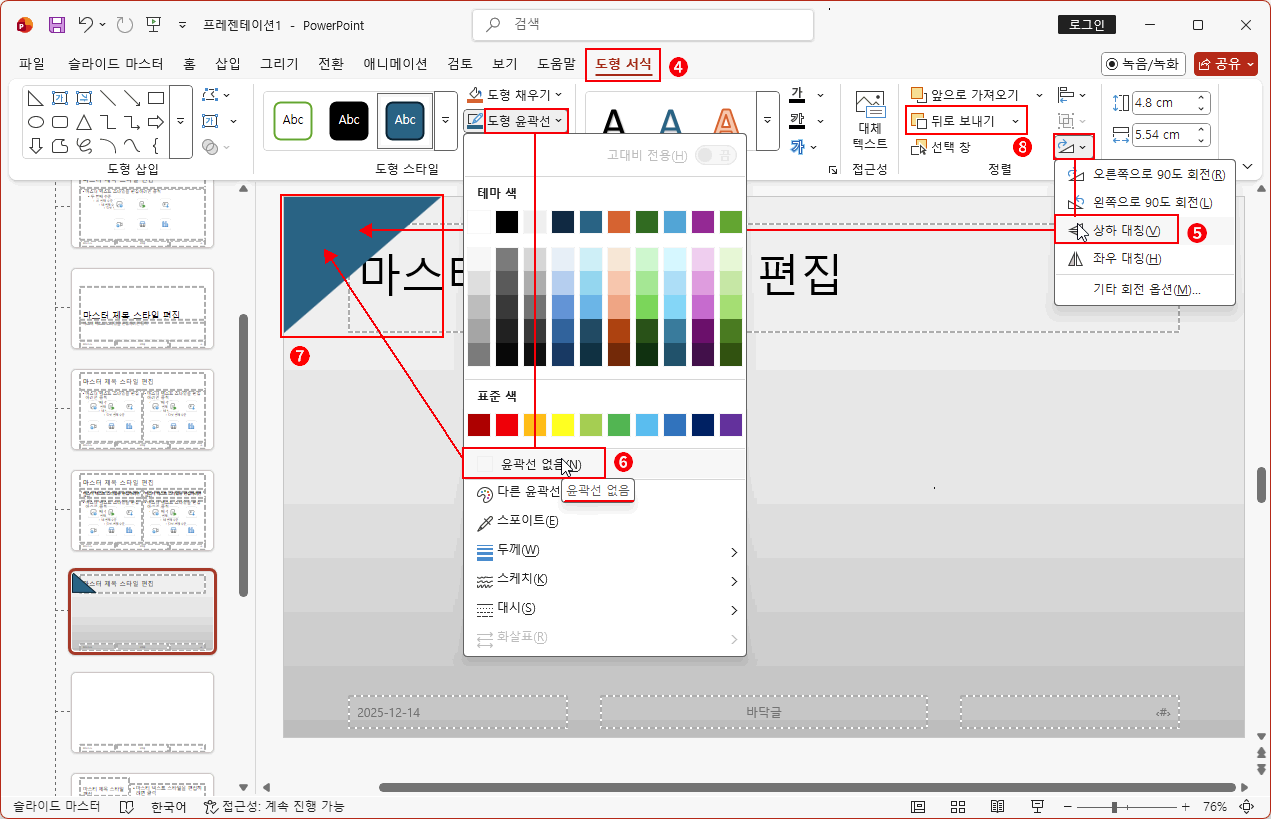Select the dark Abc shape style
The image size is (1271, 819).
coord(348,120)
